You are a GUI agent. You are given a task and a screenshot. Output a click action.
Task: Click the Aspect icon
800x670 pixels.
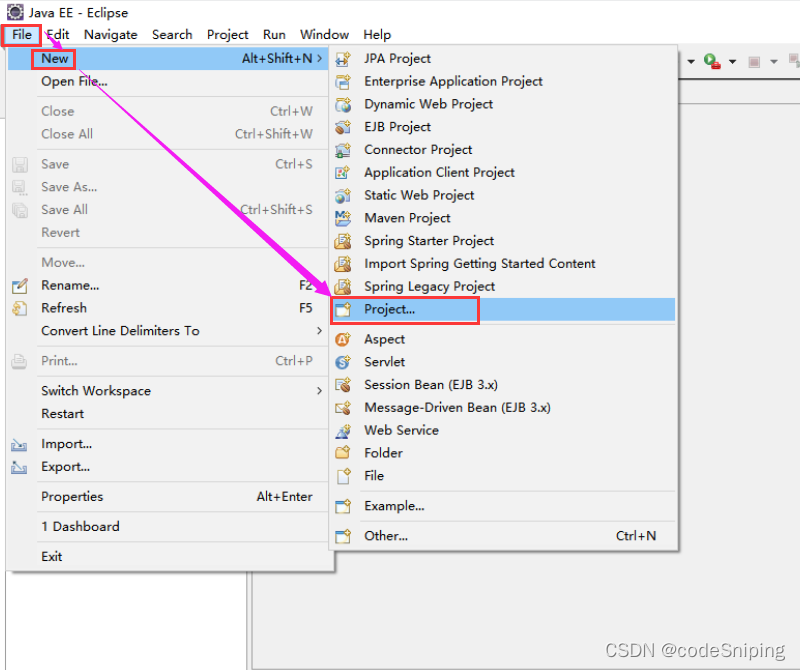click(343, 339)
